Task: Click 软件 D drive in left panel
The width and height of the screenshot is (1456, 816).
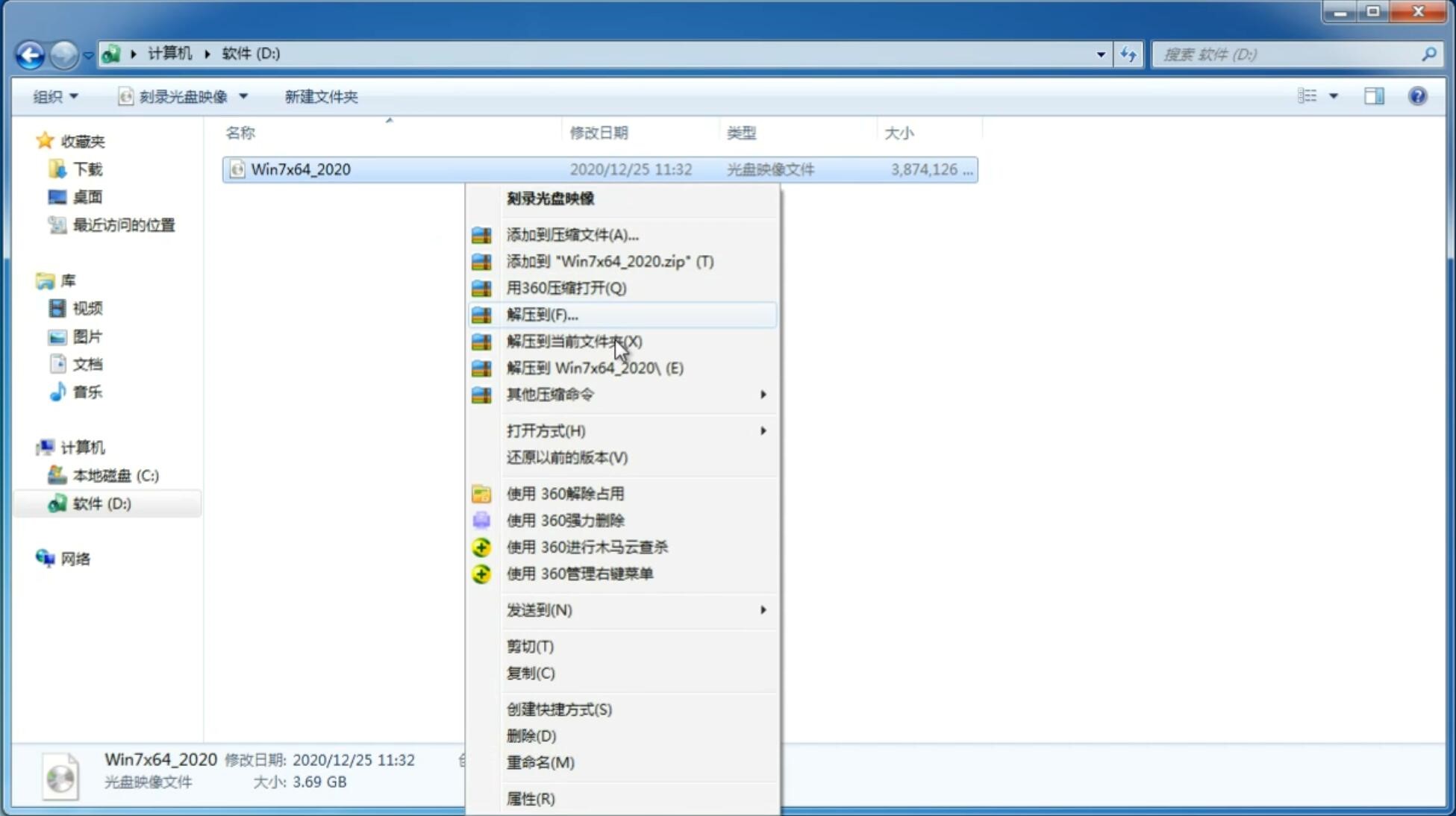Action: click(101, 503)
